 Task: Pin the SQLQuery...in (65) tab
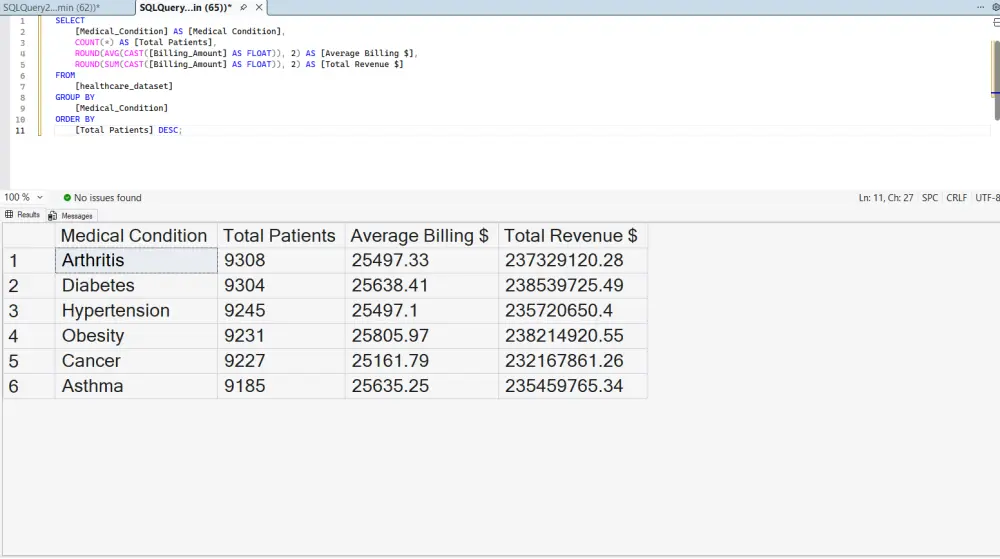point(244,8)
